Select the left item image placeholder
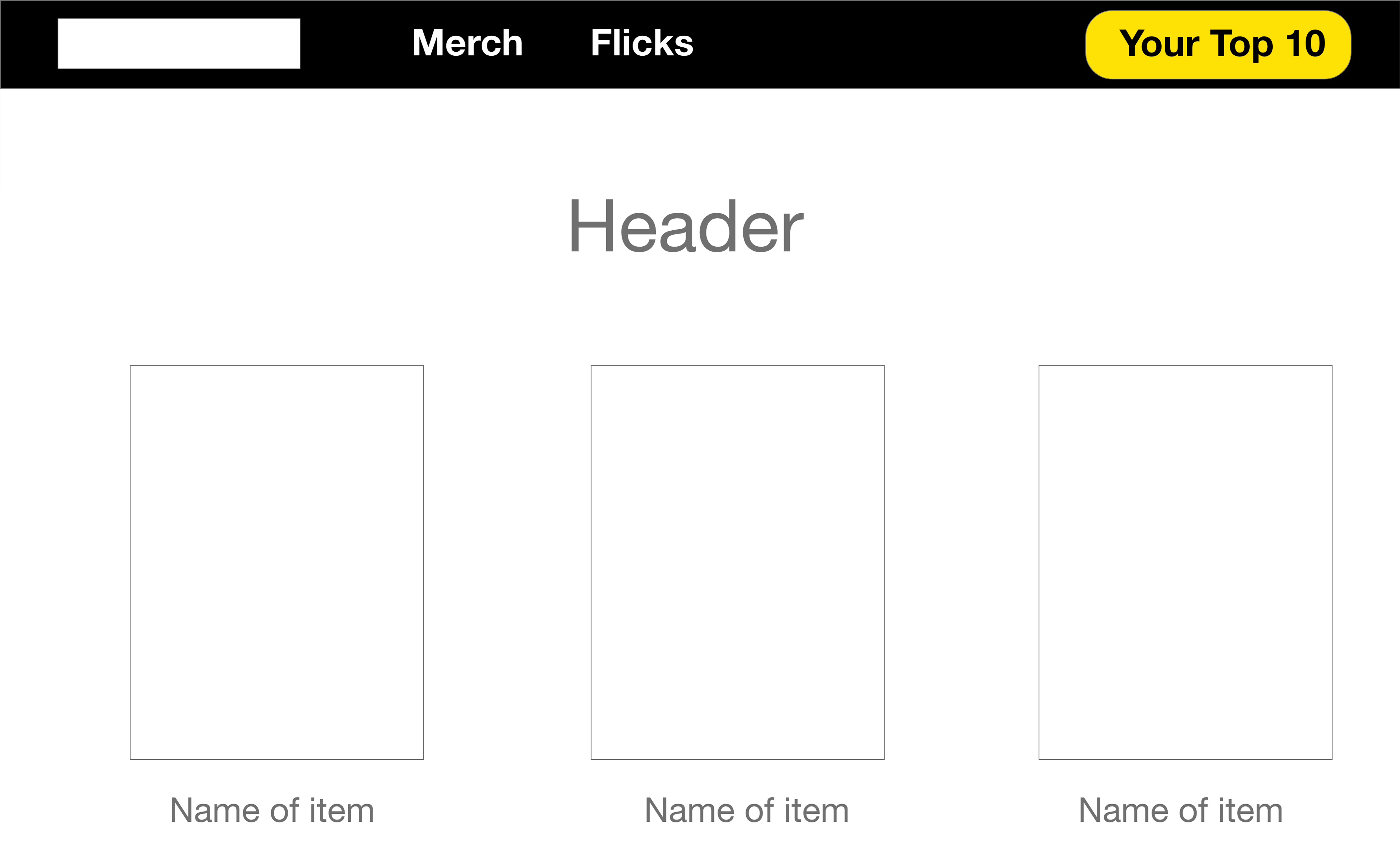1400x841 pixels. pyautogui.click(x=277, y=562)
